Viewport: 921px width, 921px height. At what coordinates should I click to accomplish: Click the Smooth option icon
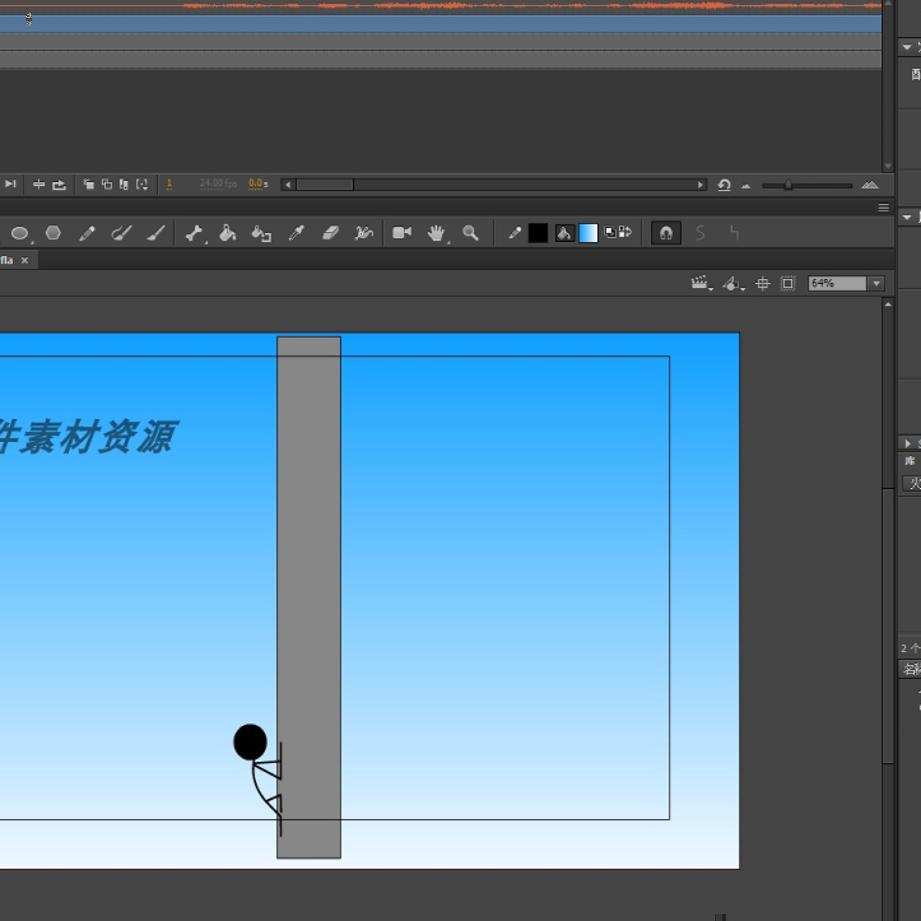(x=700, y=233)
